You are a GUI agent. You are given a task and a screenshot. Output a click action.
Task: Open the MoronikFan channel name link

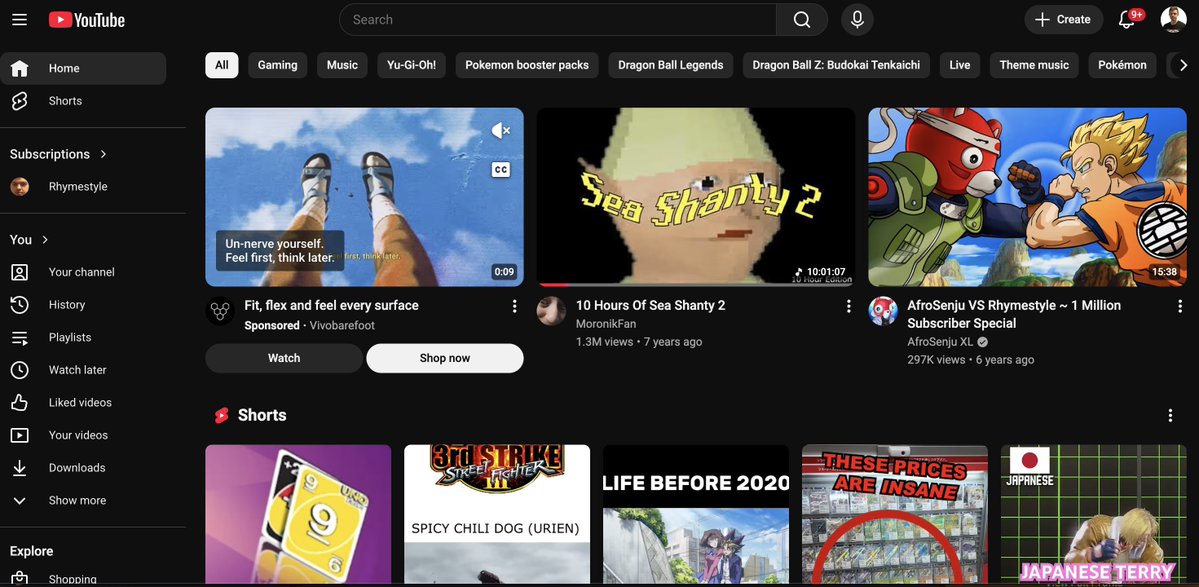pos(606,324)
